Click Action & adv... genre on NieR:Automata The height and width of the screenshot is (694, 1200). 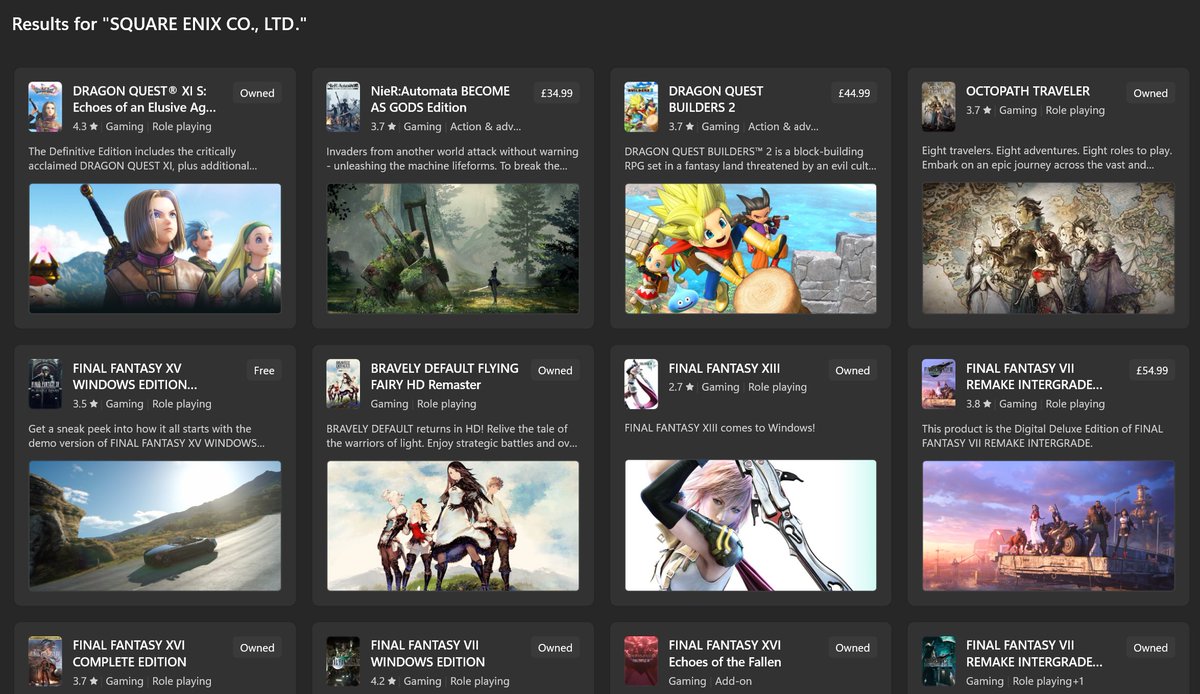coord(485,127)
